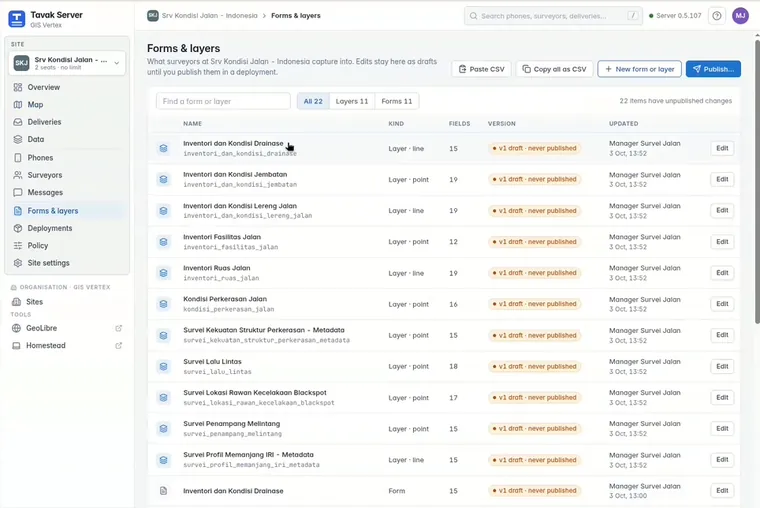Click the Deliveries inbox icon
The height and width of the screenshot is (508, 760).
click(x=18, y=122)
